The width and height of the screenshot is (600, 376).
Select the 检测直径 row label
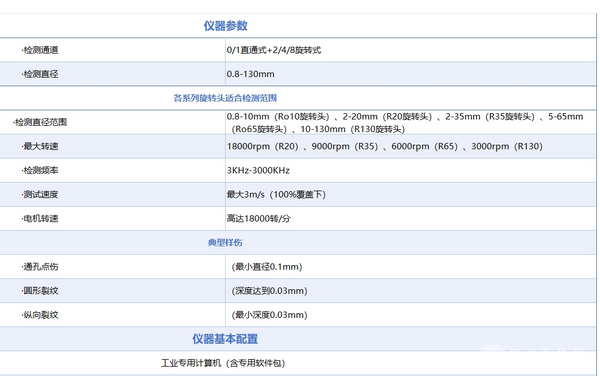tap(40, 74)
